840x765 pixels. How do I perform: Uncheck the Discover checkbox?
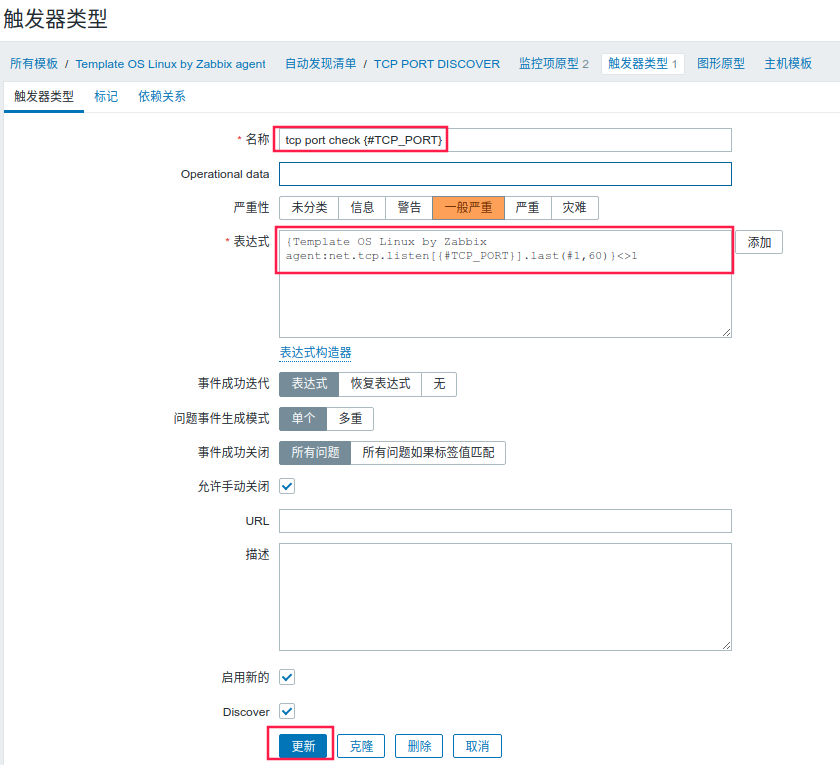click(x=288, y=712)
